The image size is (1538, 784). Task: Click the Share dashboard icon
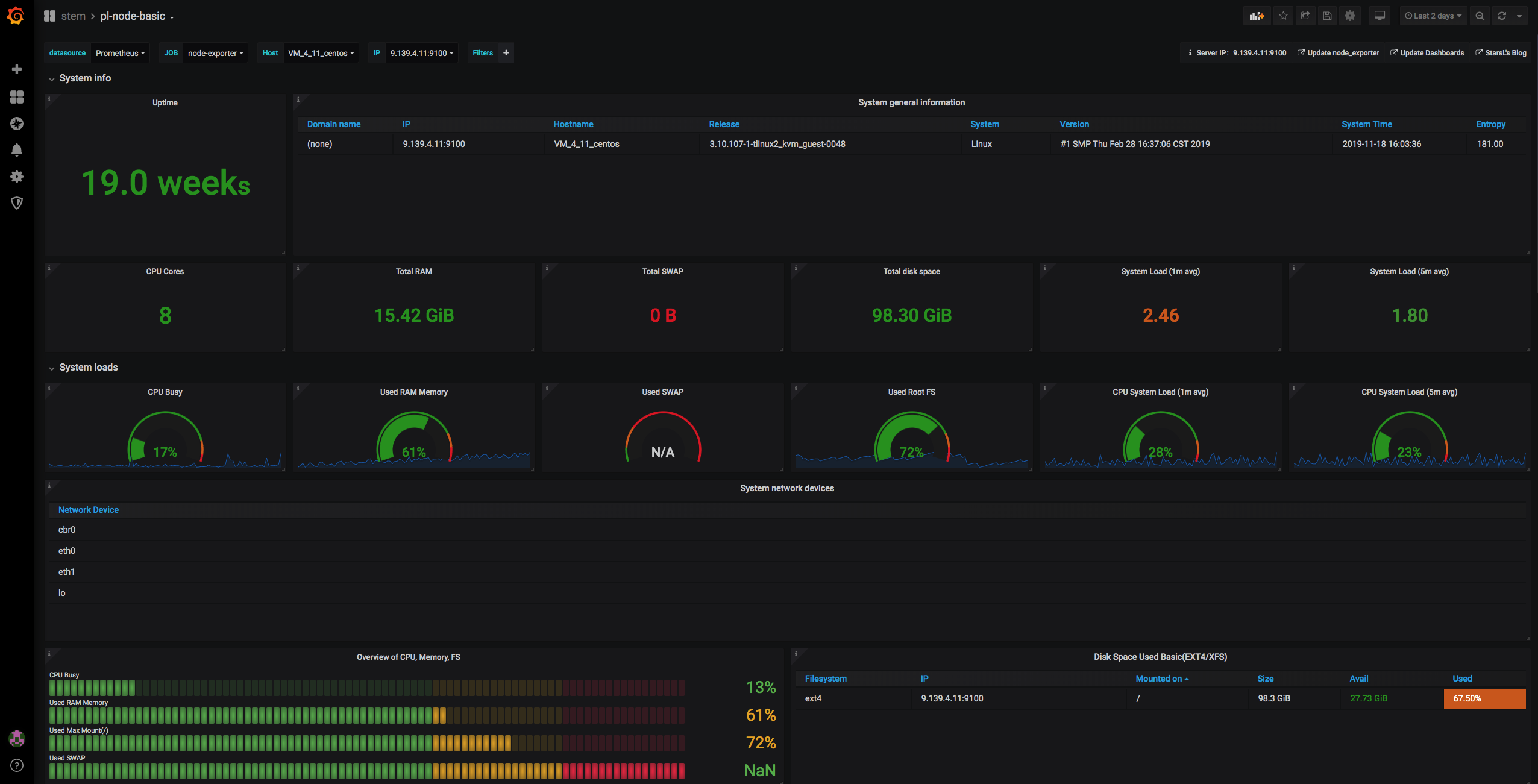[x=1305, y=16]
